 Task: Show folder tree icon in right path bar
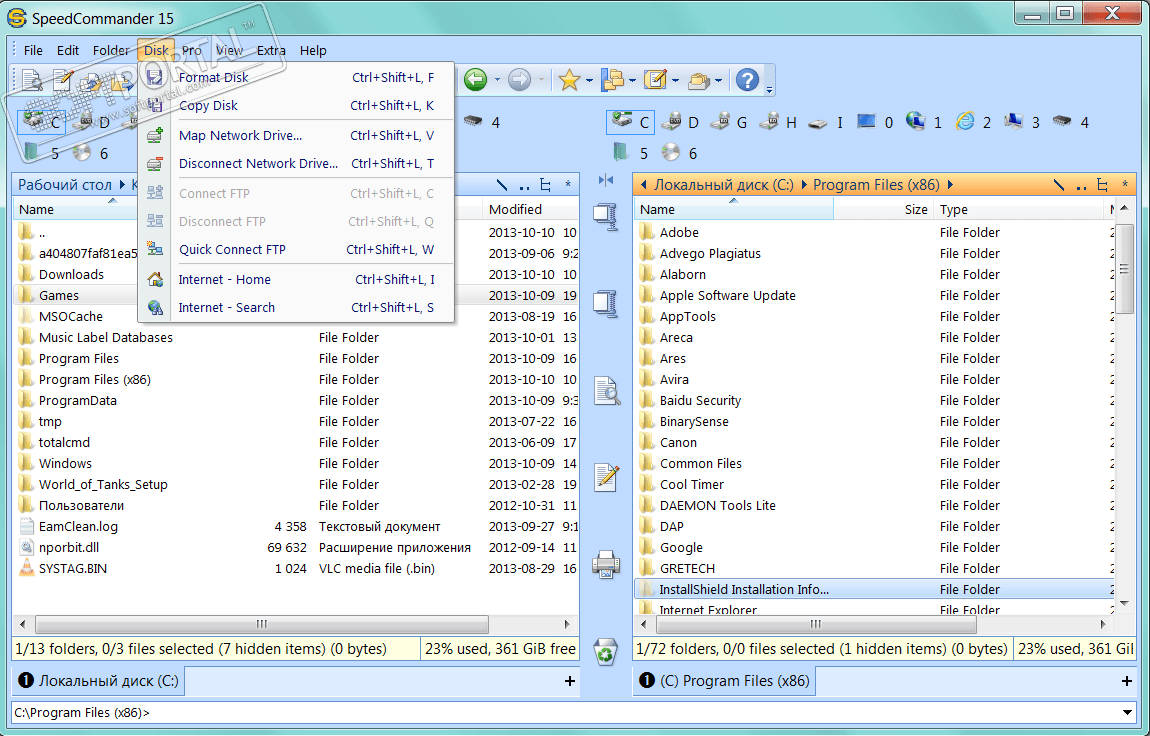click(1102, 185)
